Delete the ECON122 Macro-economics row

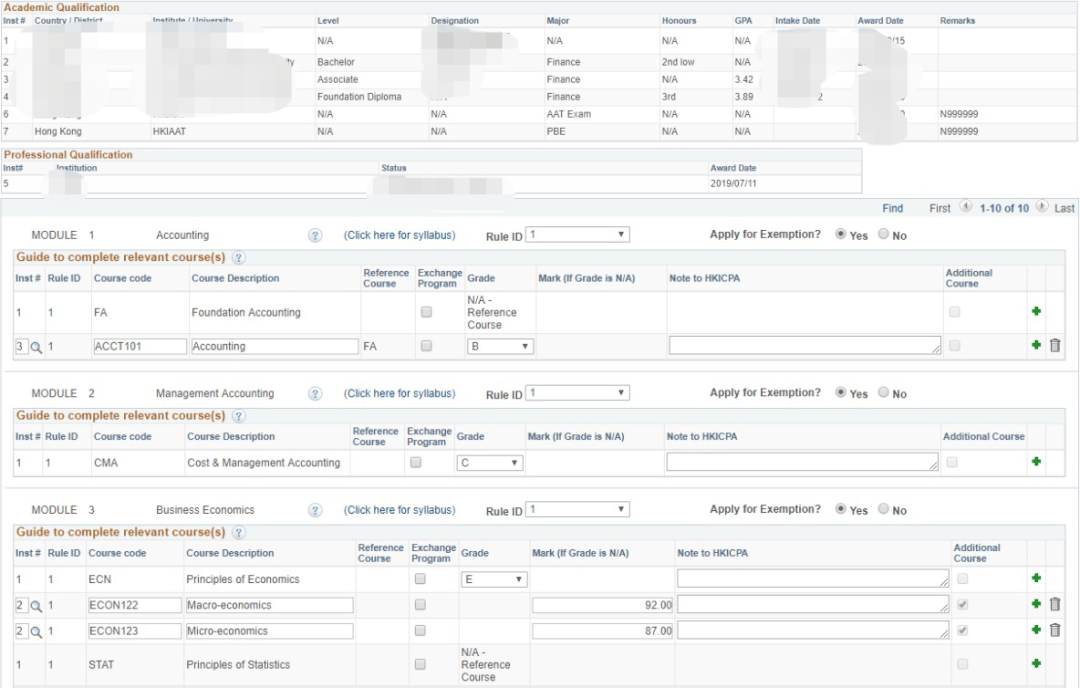point(1054,604)
